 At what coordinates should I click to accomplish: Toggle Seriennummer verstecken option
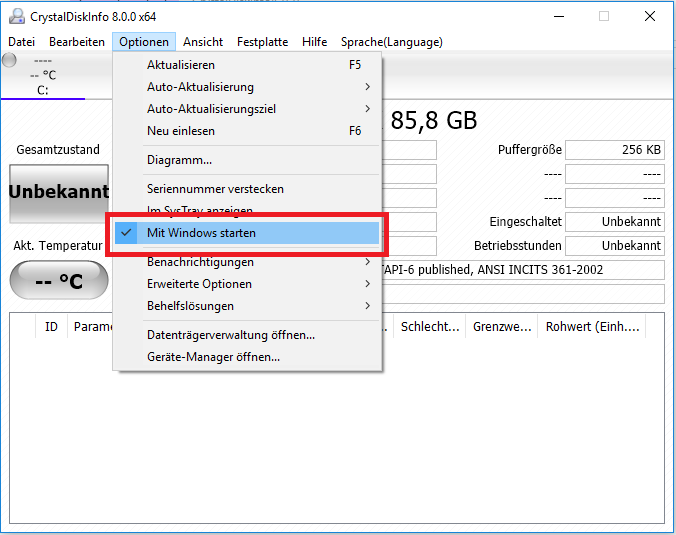pyautogui.click(x=215, y=188)
